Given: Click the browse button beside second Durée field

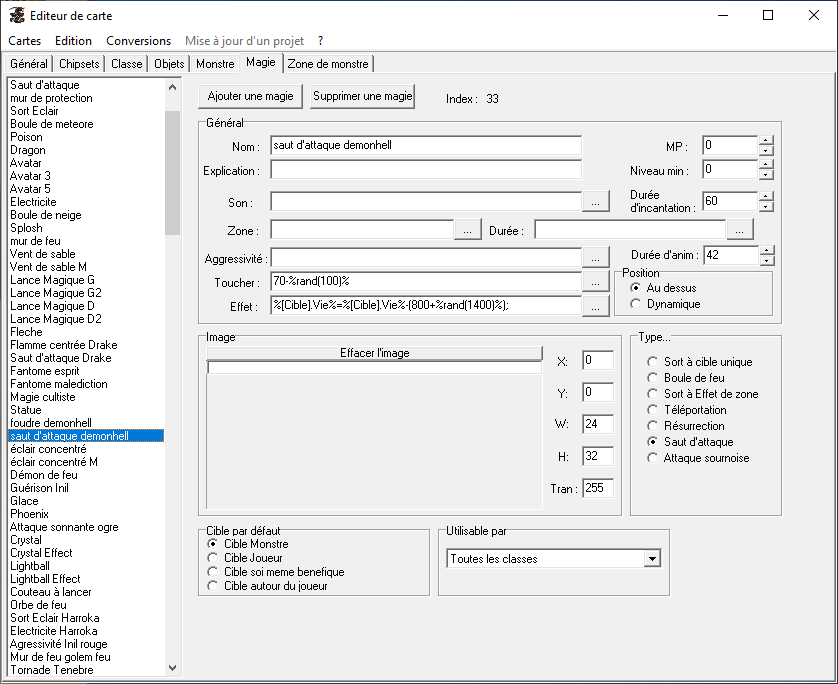Looking at the screenshot, I should click(x=740, y=230).
